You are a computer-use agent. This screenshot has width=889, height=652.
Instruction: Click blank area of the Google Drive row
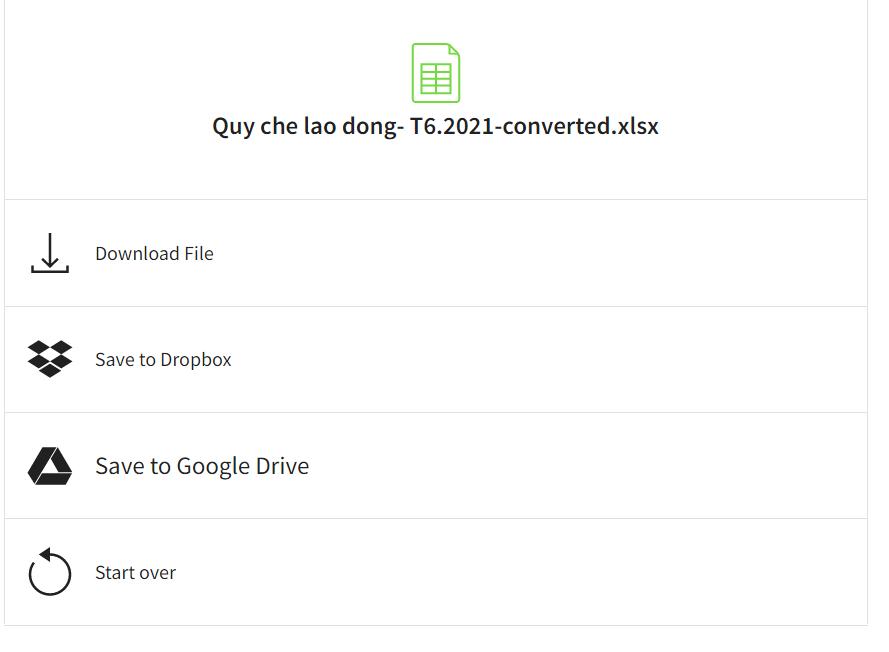pyautogui.click(x=600, y=466)
